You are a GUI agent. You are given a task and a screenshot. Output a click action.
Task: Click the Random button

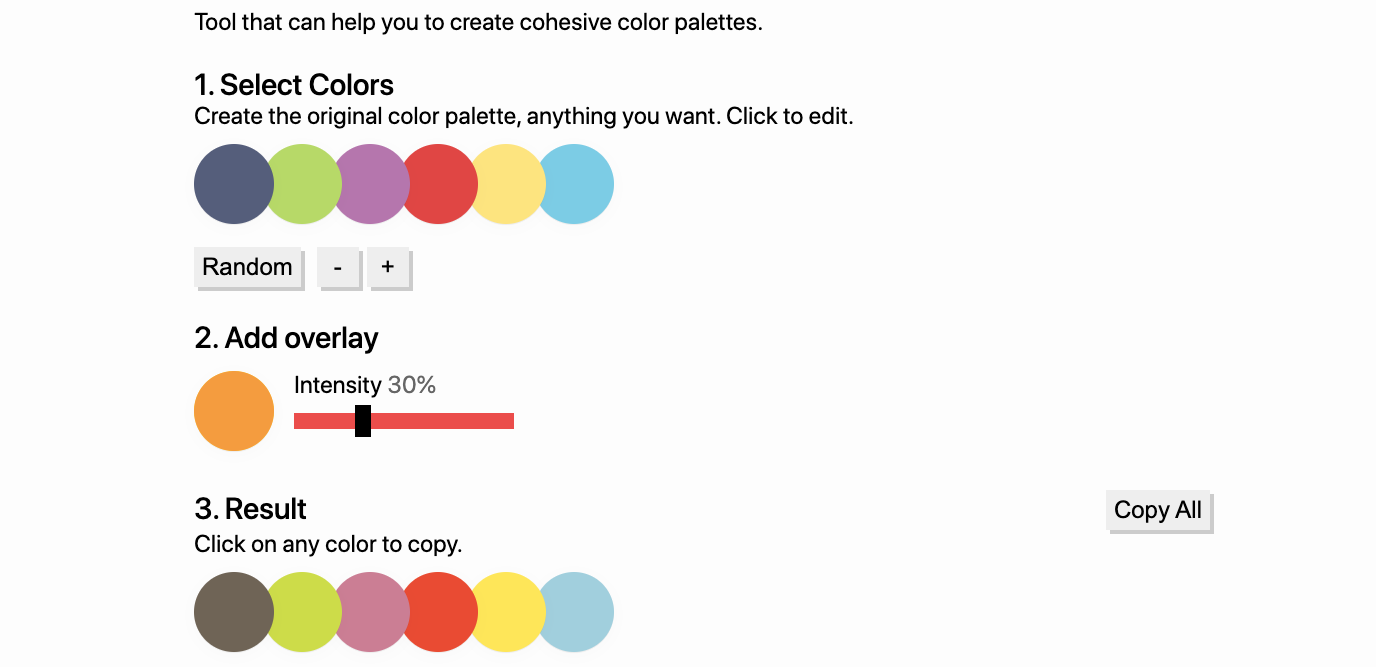(247, 267)
